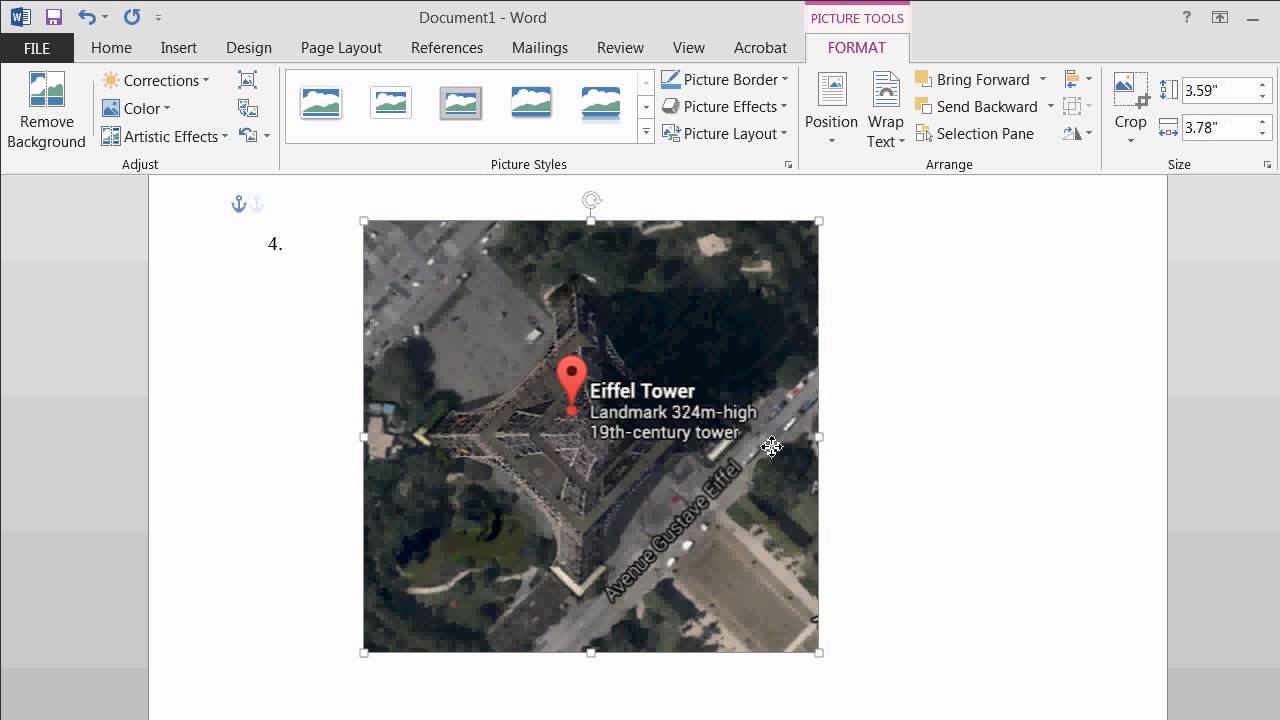The image size is (1280, 720).
Task: Switch to the Review tab
Action: click(620, 47)
